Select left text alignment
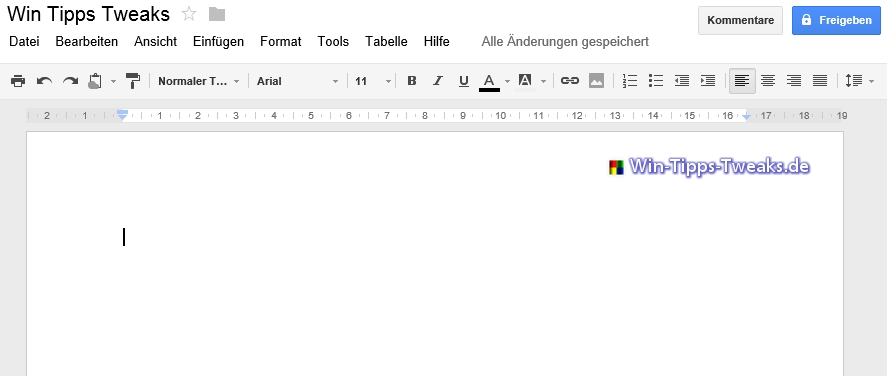 click(742, 81)
